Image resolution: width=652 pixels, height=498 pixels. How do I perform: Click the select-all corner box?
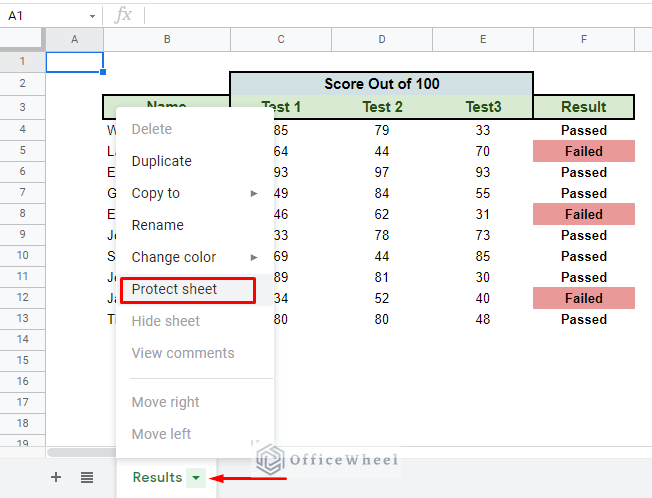21,39
